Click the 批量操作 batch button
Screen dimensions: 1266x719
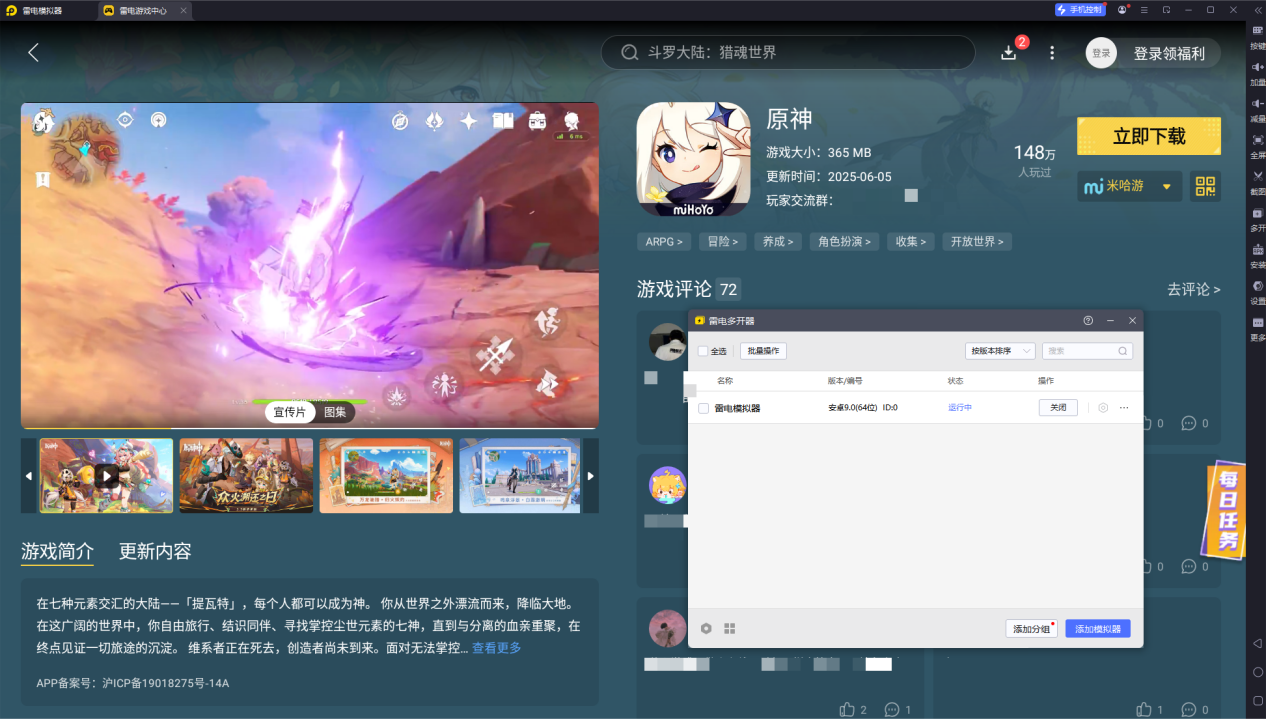click(x=763, y=351)
